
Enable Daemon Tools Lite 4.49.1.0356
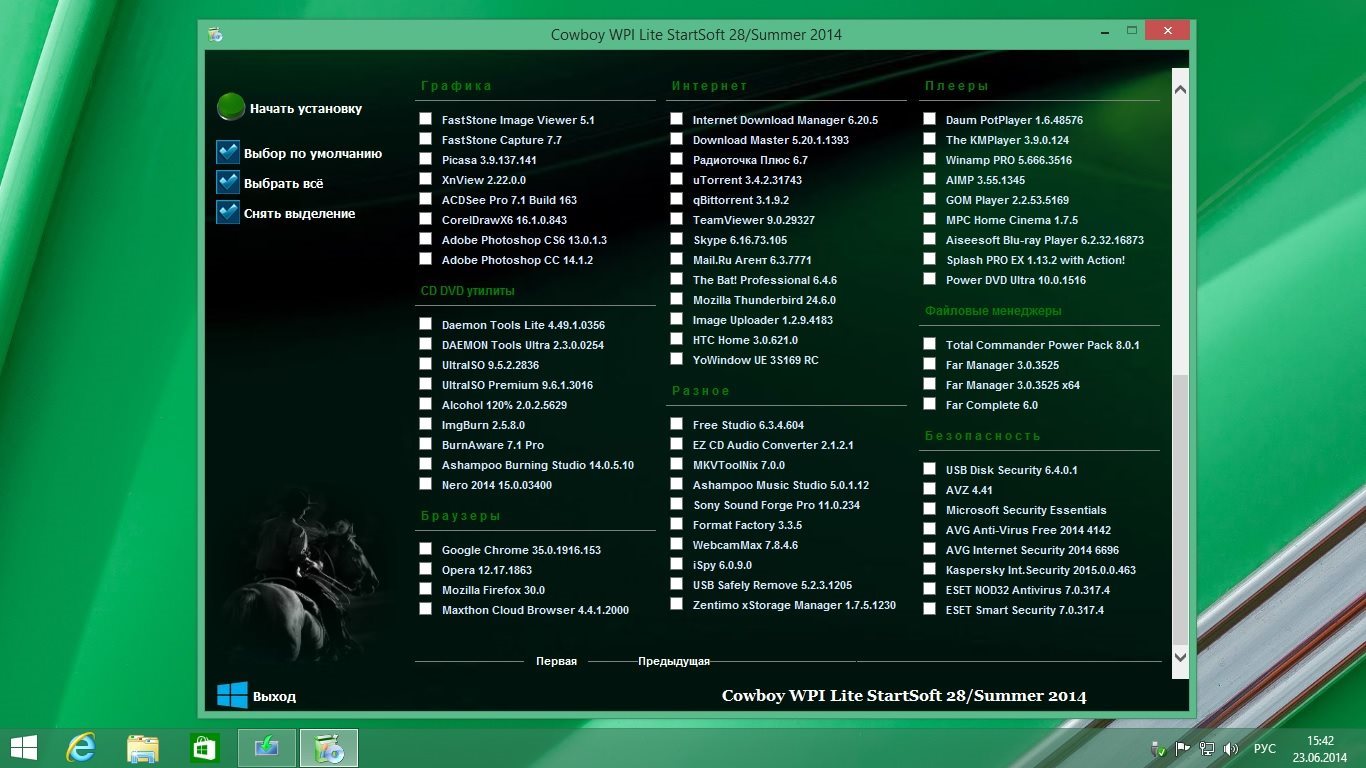(426, 324)
